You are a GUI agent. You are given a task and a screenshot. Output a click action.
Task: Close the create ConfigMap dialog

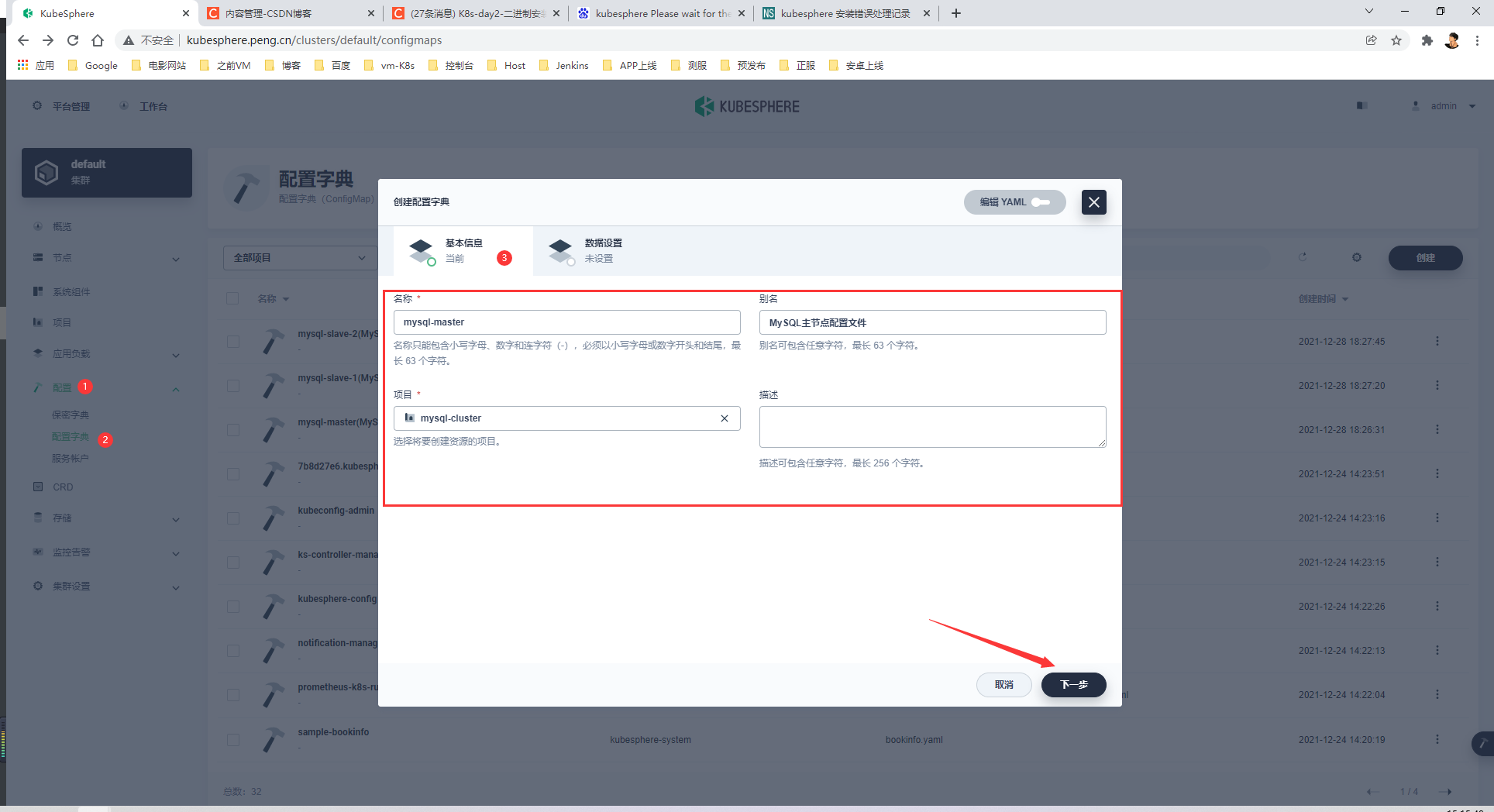pyautogui.click(x=1093, y=202)
